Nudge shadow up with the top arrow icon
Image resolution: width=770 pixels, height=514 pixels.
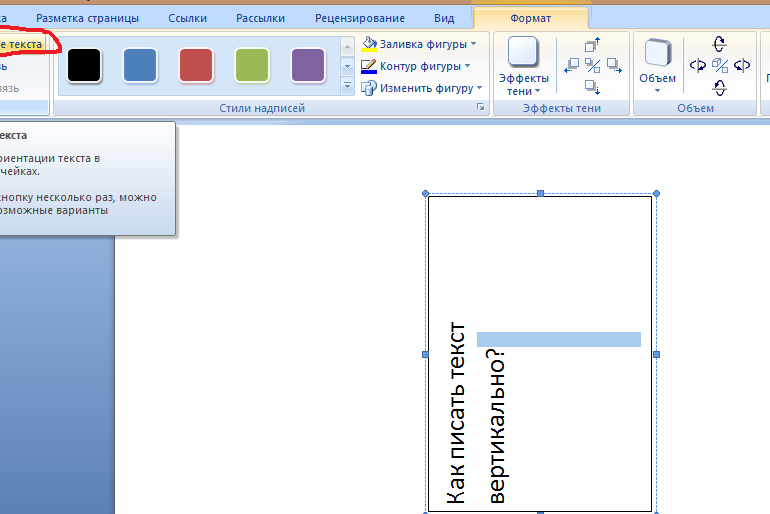click(x=592, y=45)
